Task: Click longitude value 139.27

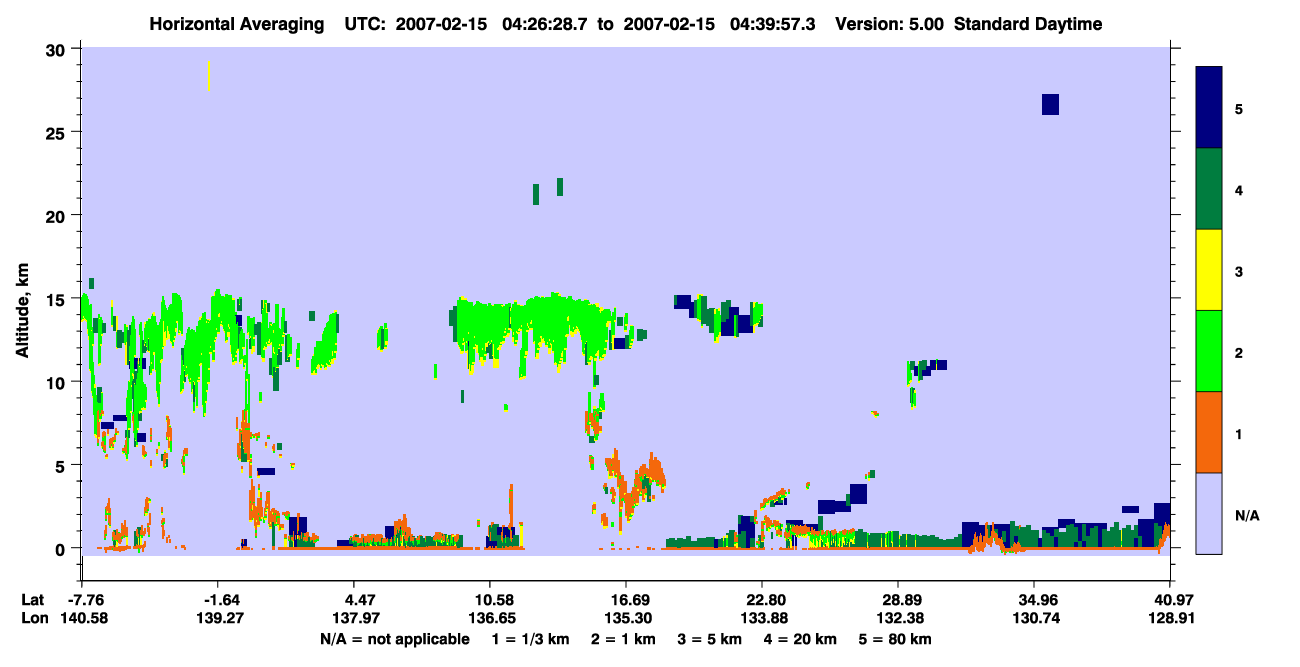Action: tap(218, 618)
